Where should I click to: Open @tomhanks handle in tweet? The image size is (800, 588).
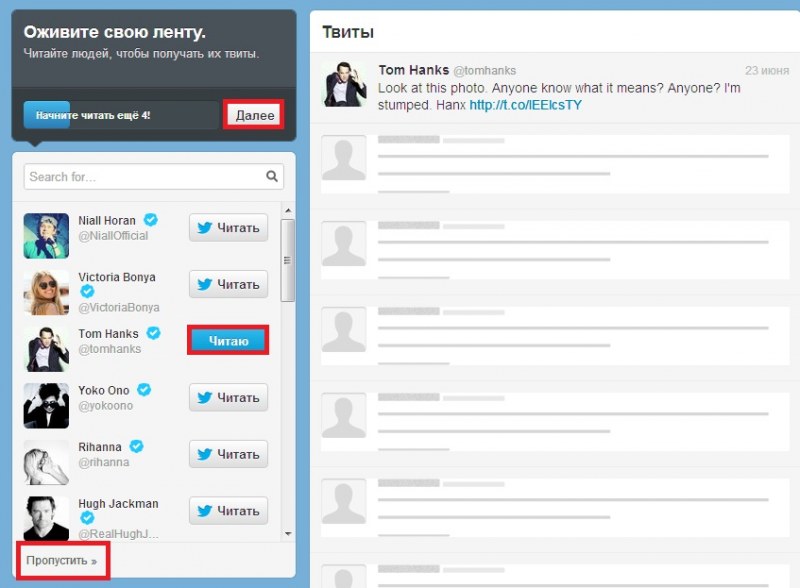coord(485,70)
